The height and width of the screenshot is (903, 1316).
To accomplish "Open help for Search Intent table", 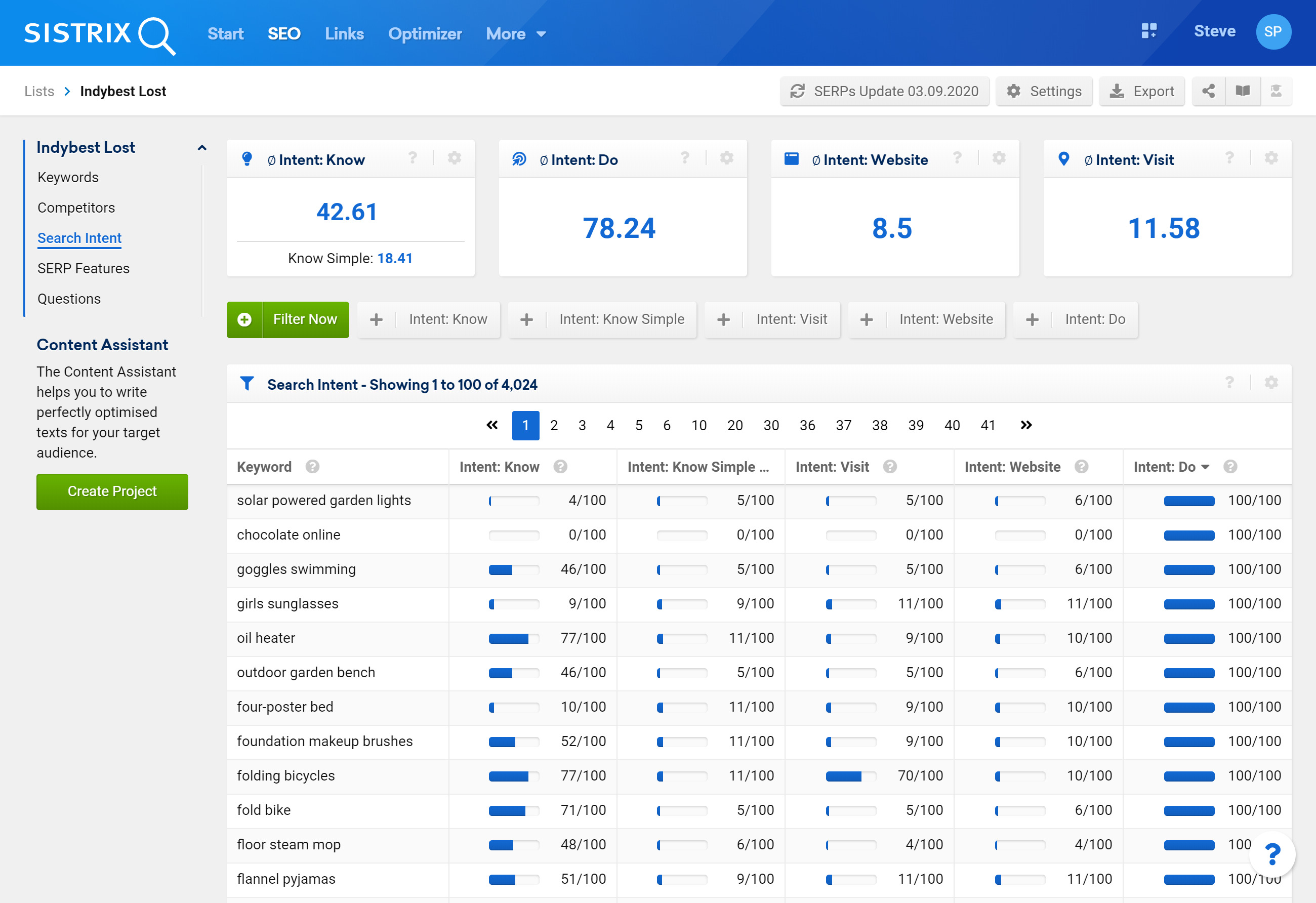I will [1229, 383].
